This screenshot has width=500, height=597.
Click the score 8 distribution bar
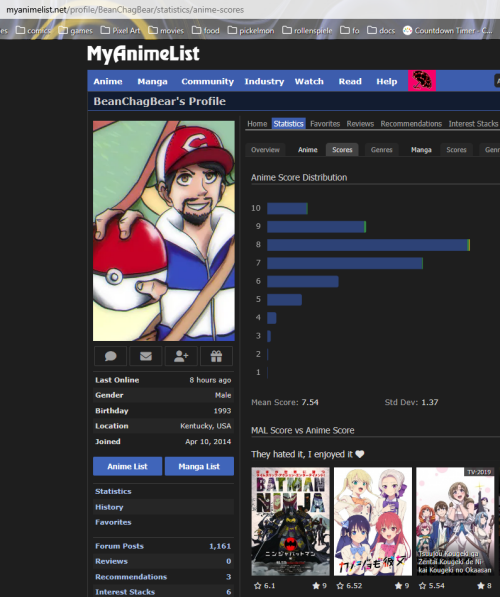(369, 245)
